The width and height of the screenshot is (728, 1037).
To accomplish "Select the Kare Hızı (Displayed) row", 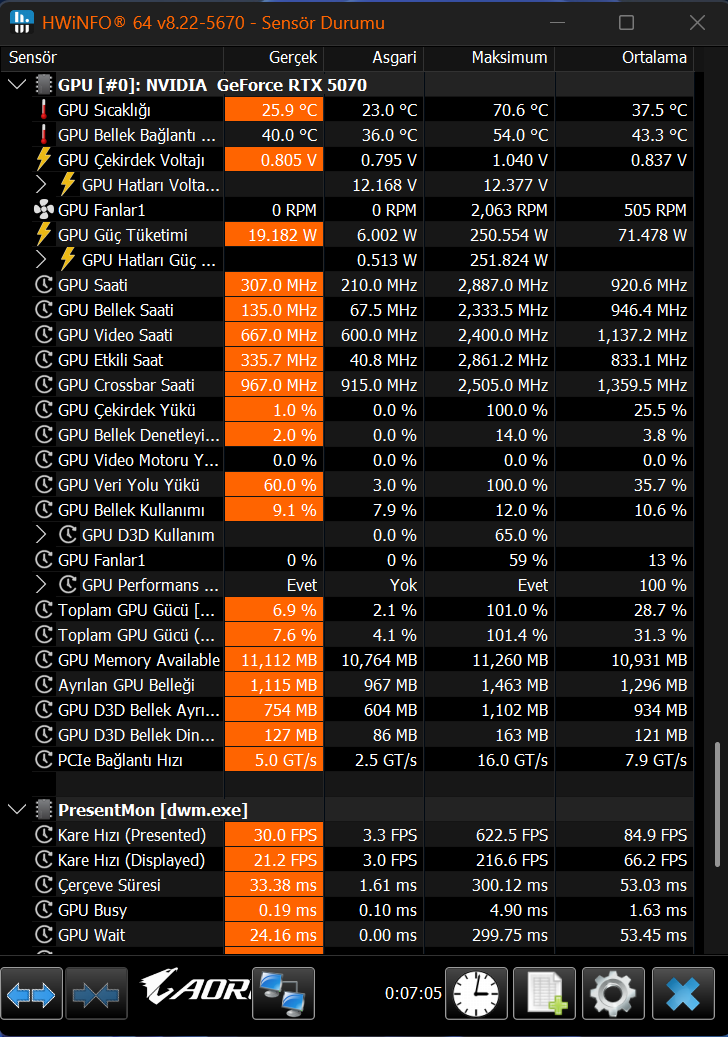I will [x=362, y=860].
